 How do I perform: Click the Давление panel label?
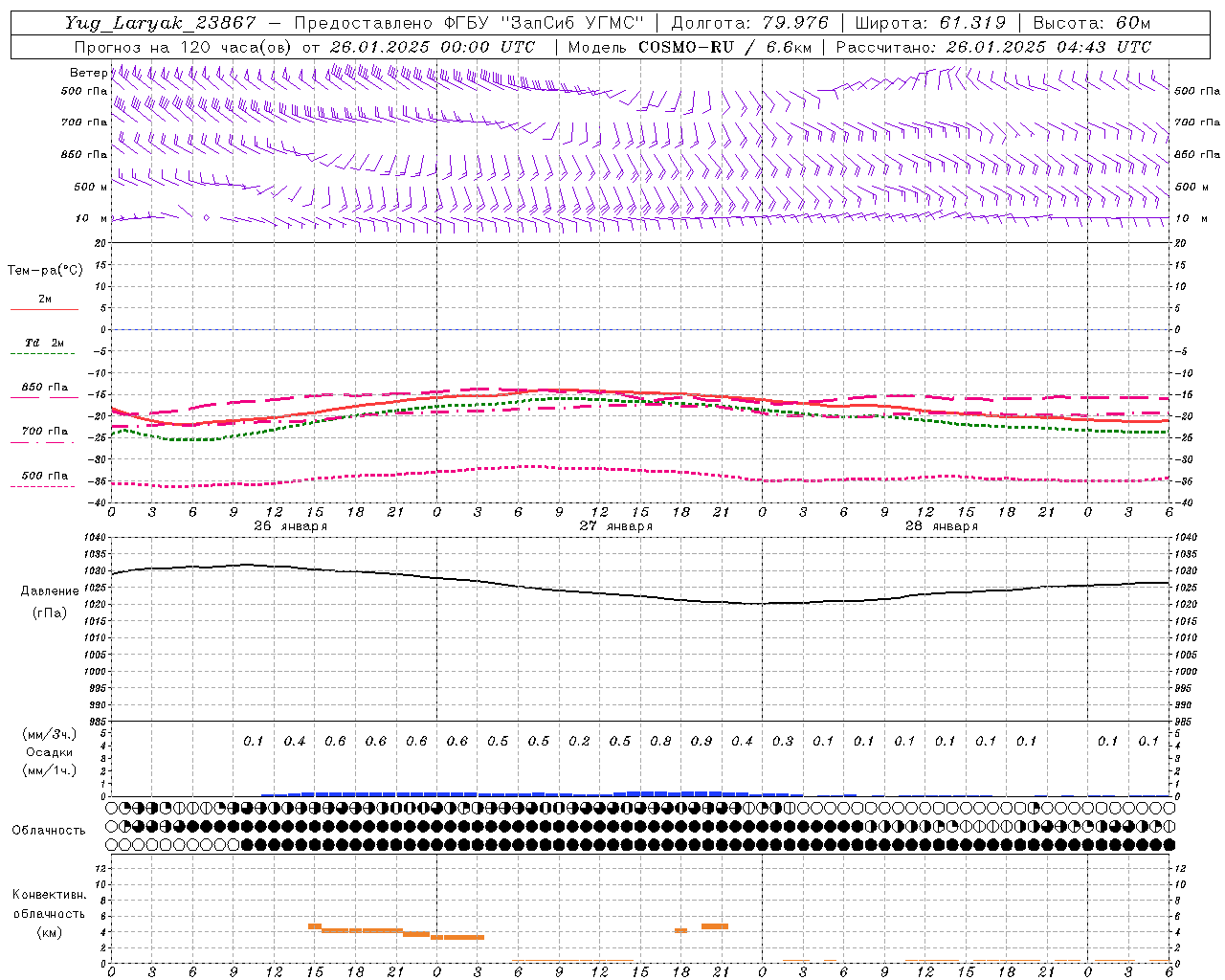pyautogui.click(x=51, y=591)
